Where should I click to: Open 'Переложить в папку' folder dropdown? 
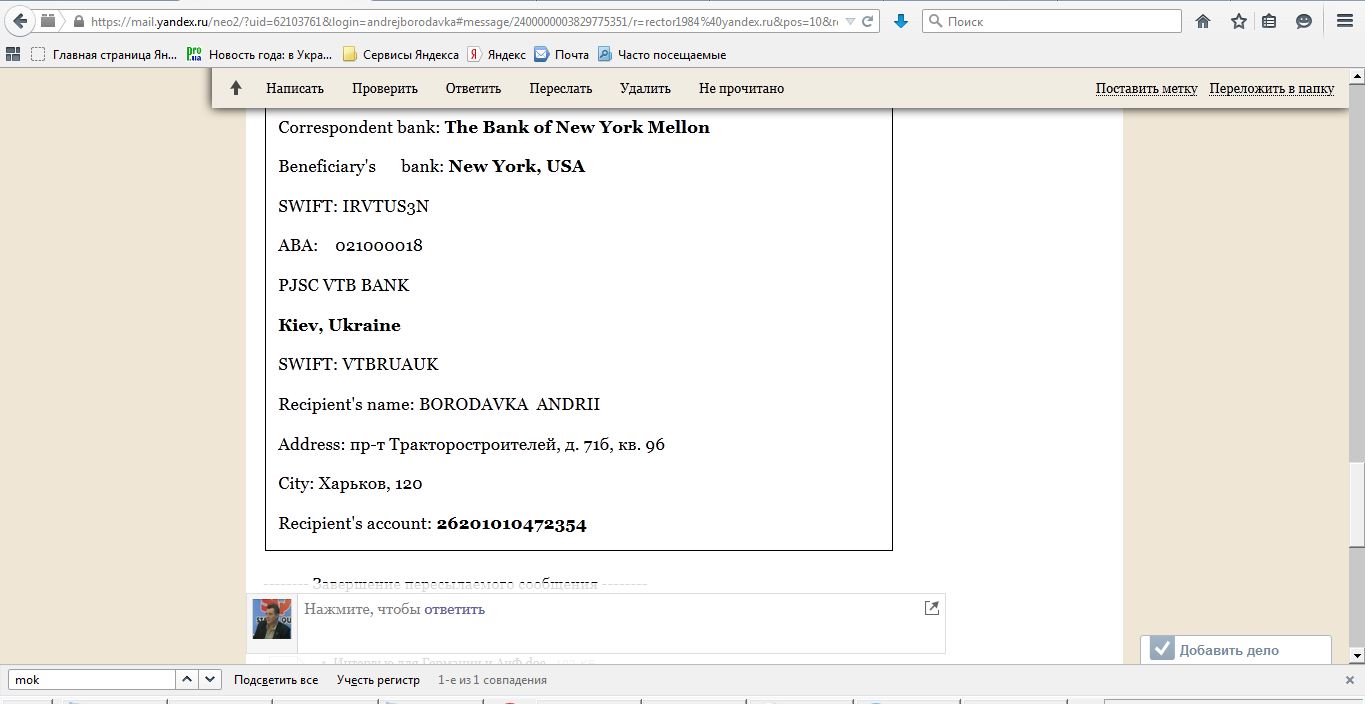[1271, 88]
